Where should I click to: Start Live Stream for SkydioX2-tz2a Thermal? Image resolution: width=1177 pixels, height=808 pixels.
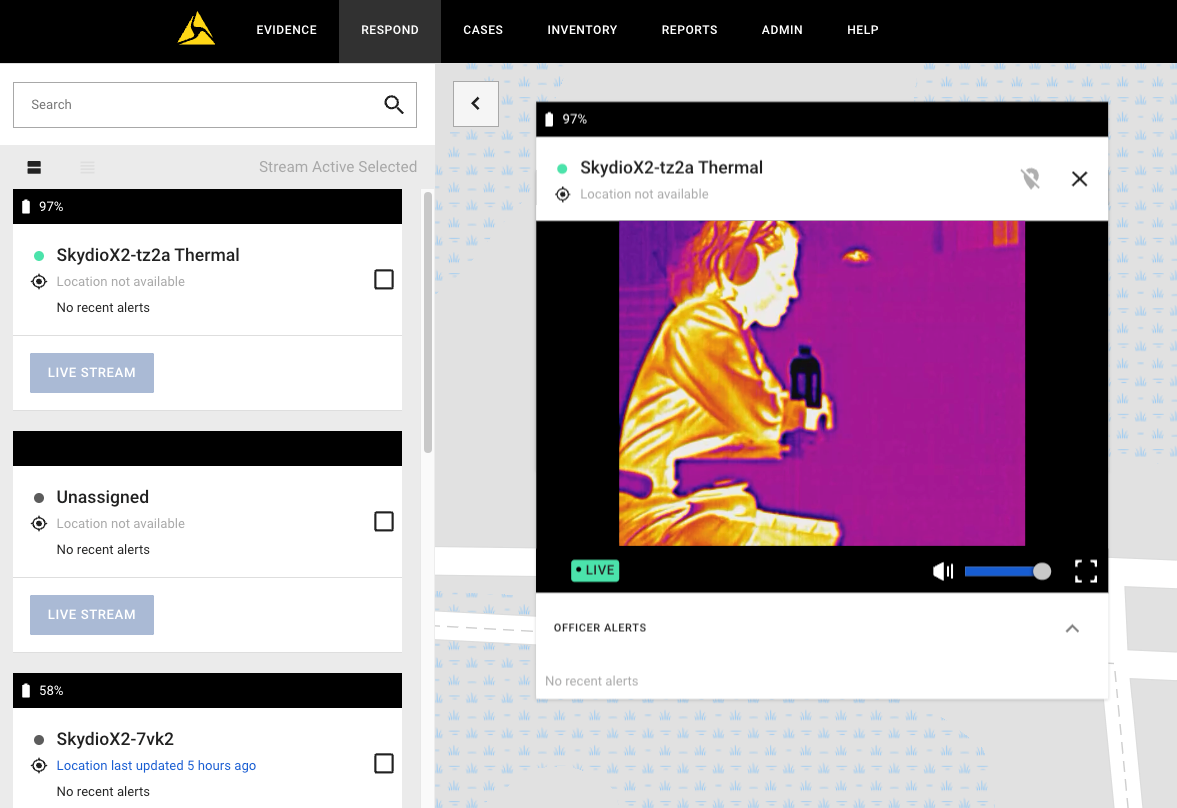click(x=92, y=373)
